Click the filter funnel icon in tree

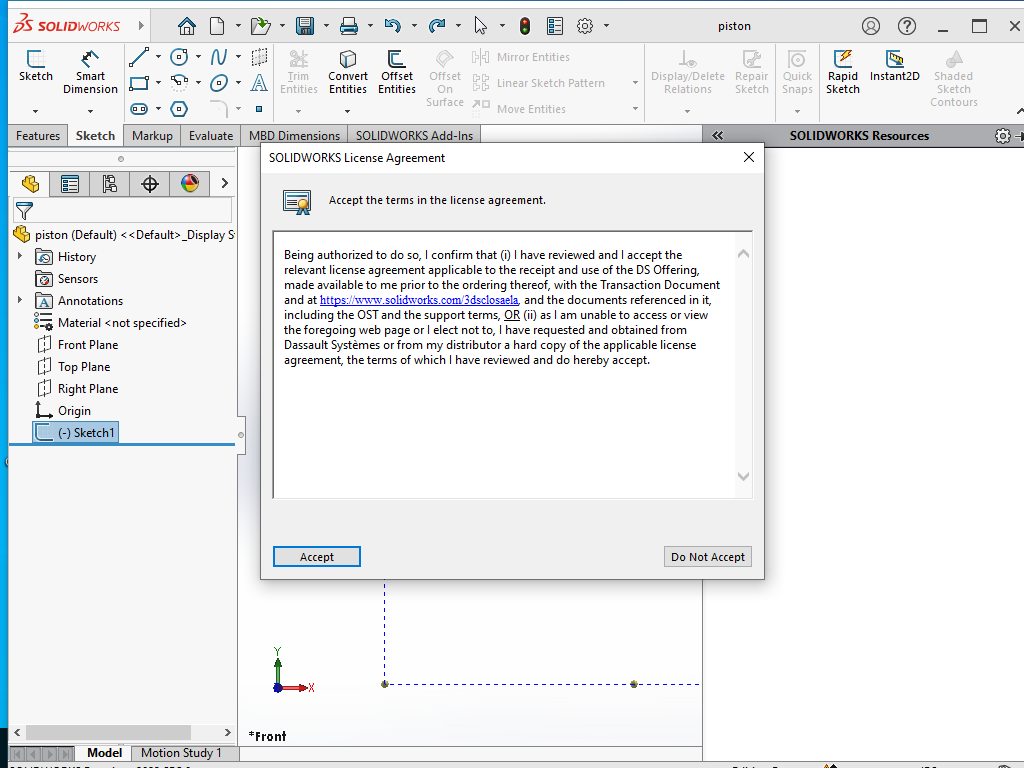pyautogui.click(x=24, y=211)
